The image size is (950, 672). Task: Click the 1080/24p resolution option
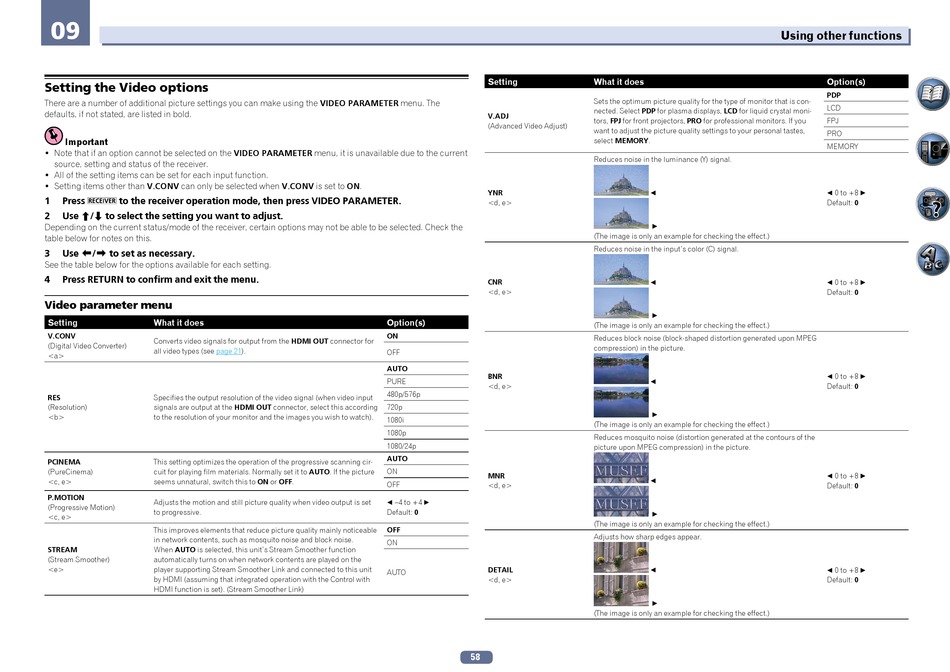[x=401, y=446]
